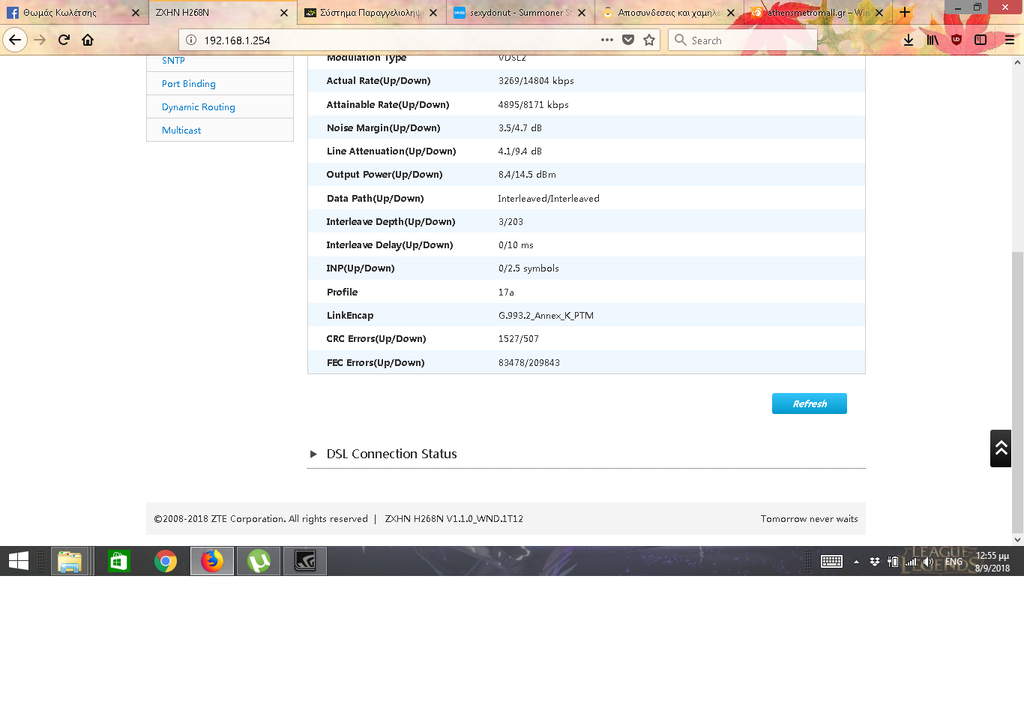The height and width of the screenshot is (720, 1024).
Task: Click the forward navigation arrow
Action: point(40,40)
